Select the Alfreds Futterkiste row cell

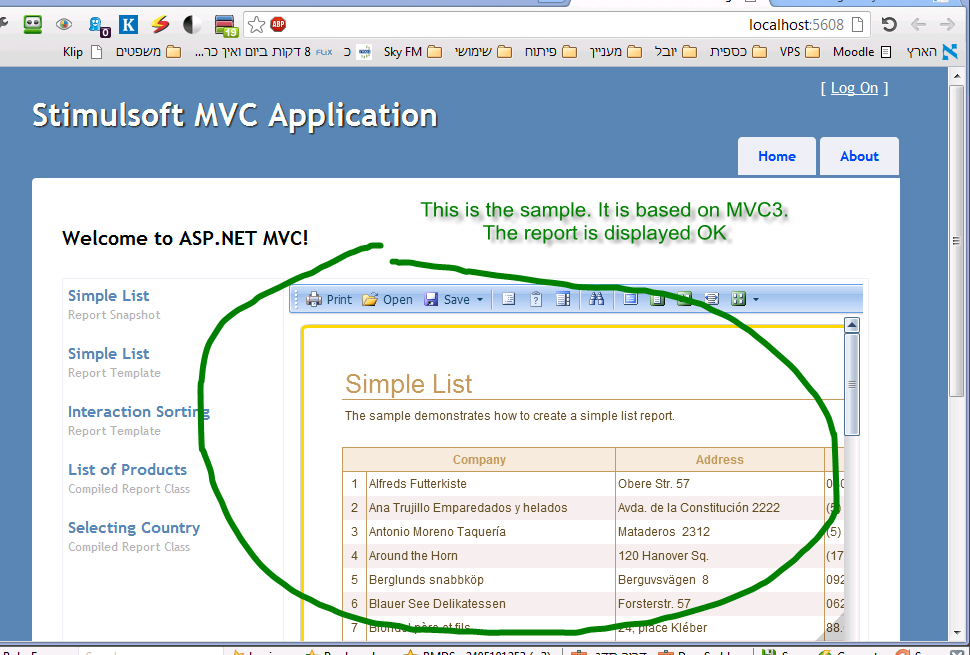[x=490, y=484]
